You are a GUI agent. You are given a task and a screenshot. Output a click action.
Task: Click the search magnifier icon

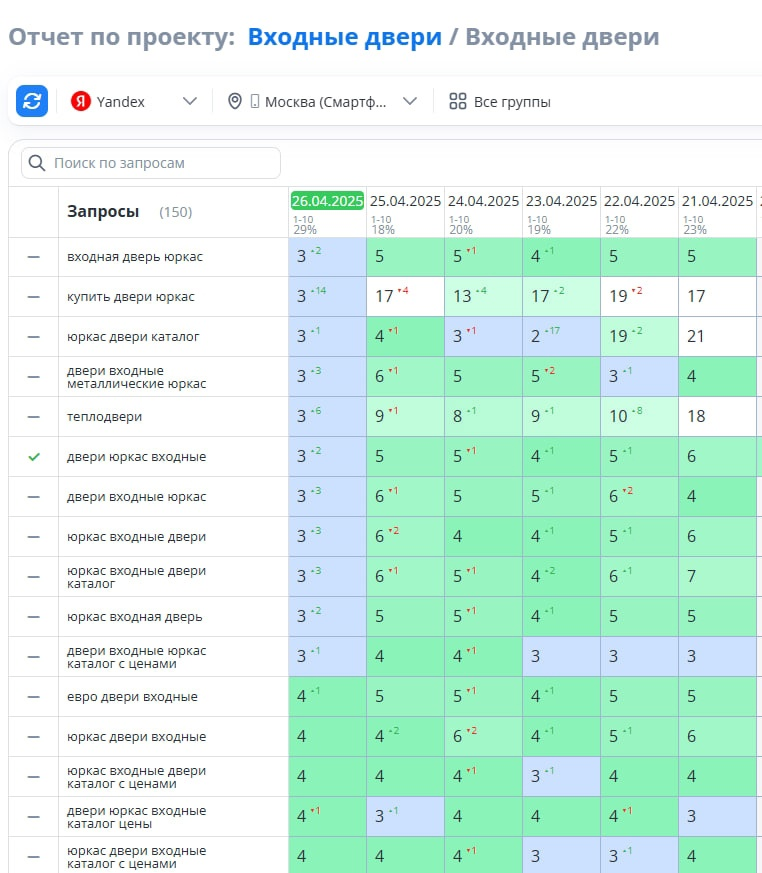click(37, 163)
